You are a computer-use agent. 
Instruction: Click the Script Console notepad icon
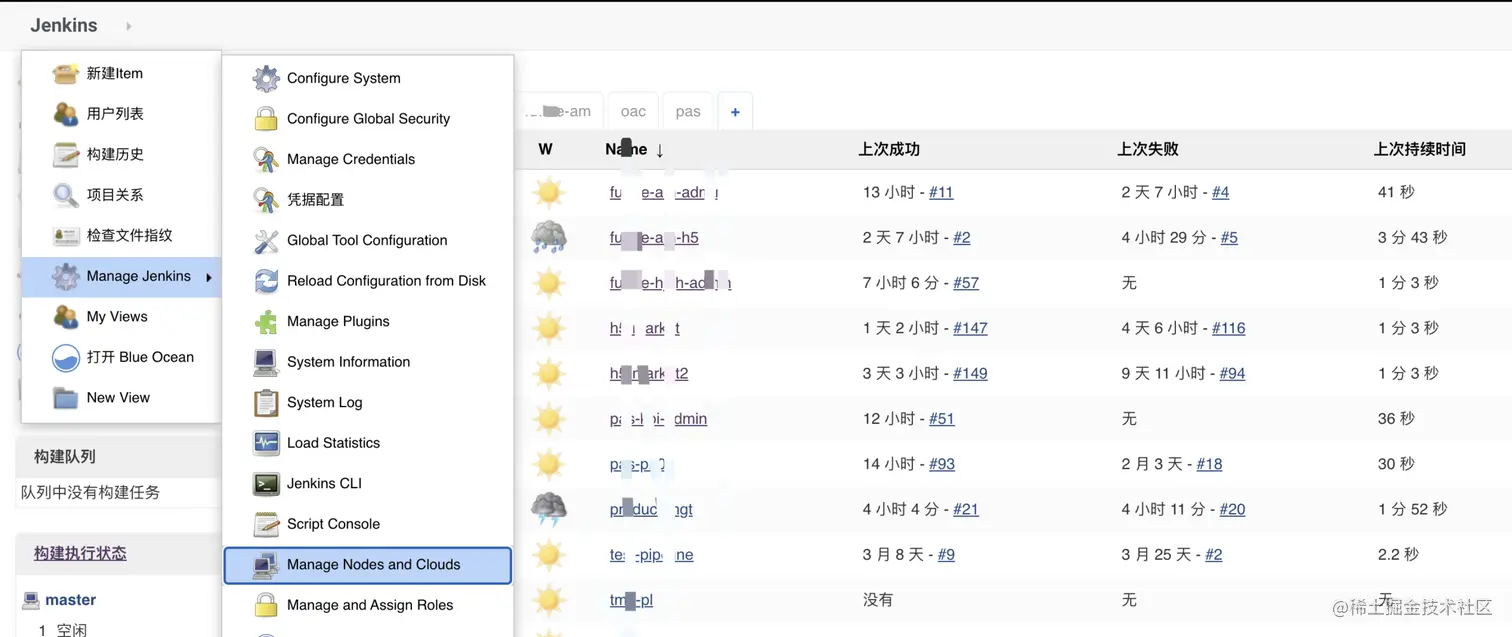pos(266,524)
